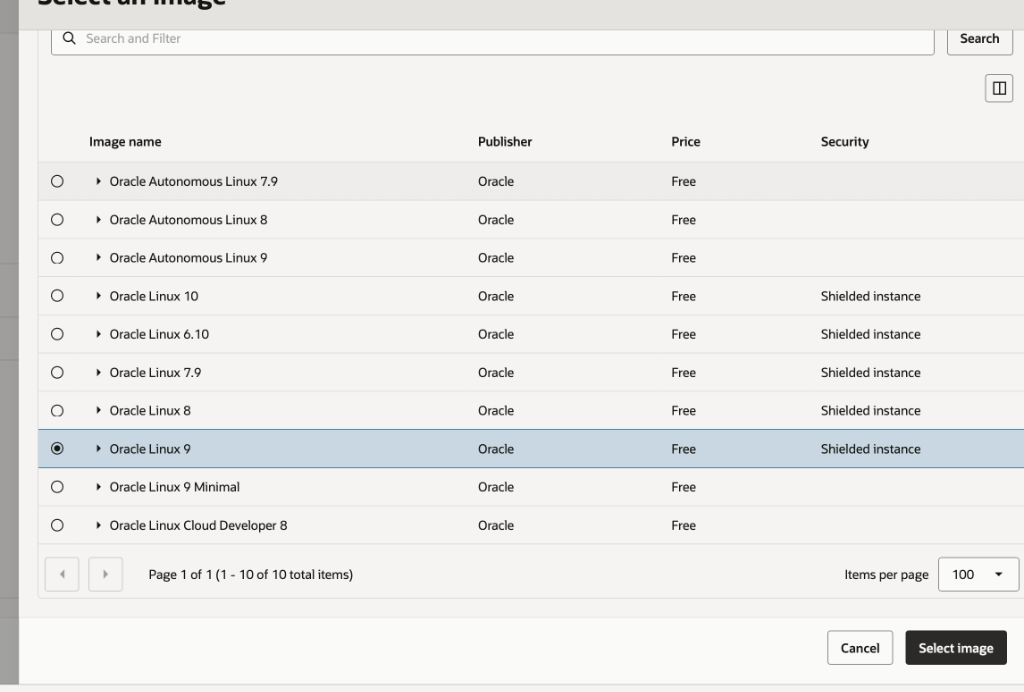Expand Oracle Linux 6.10 row details
1024x692 pixels.
point(99,334)
